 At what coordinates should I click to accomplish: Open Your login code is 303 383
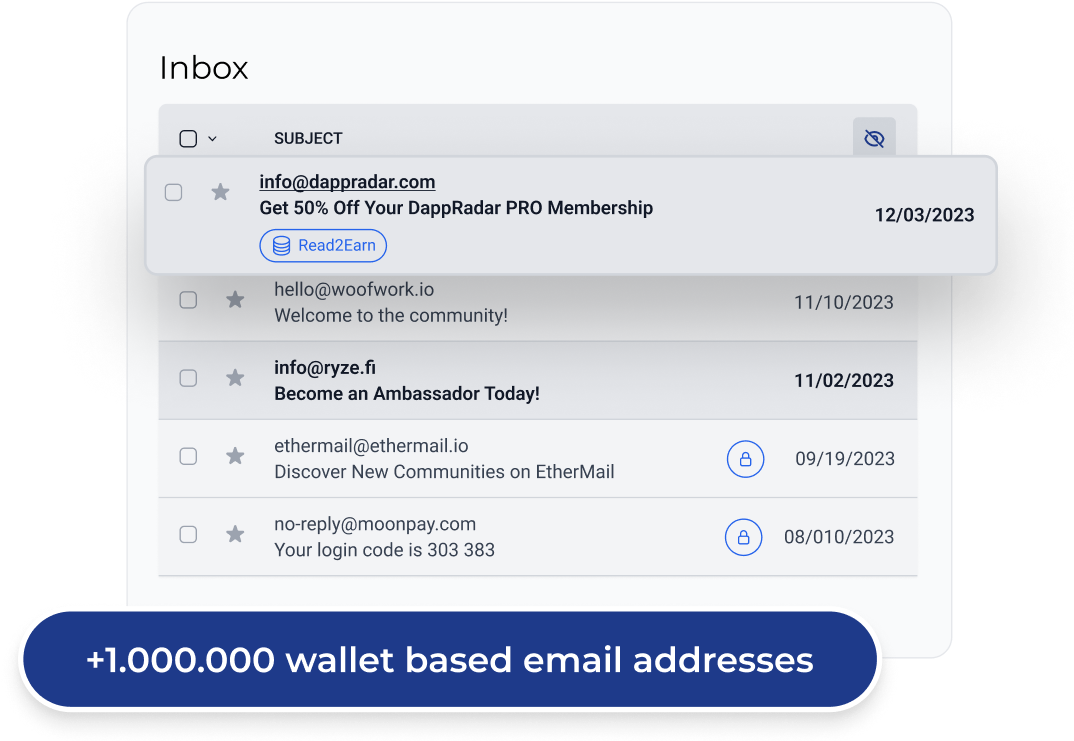tap(384, 550)
